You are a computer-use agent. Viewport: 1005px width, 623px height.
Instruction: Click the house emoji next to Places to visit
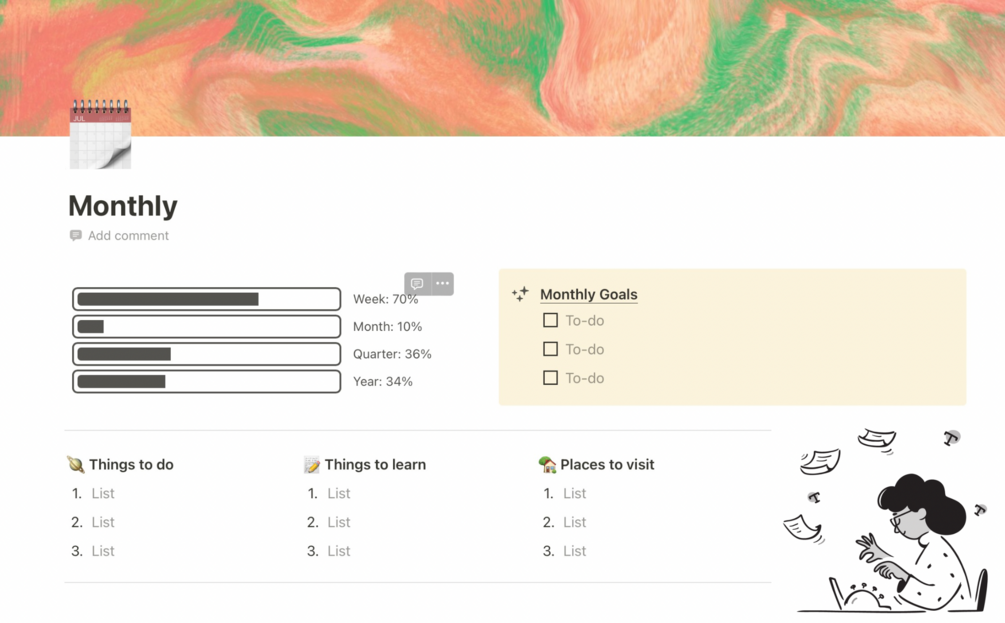click(547, 464)
